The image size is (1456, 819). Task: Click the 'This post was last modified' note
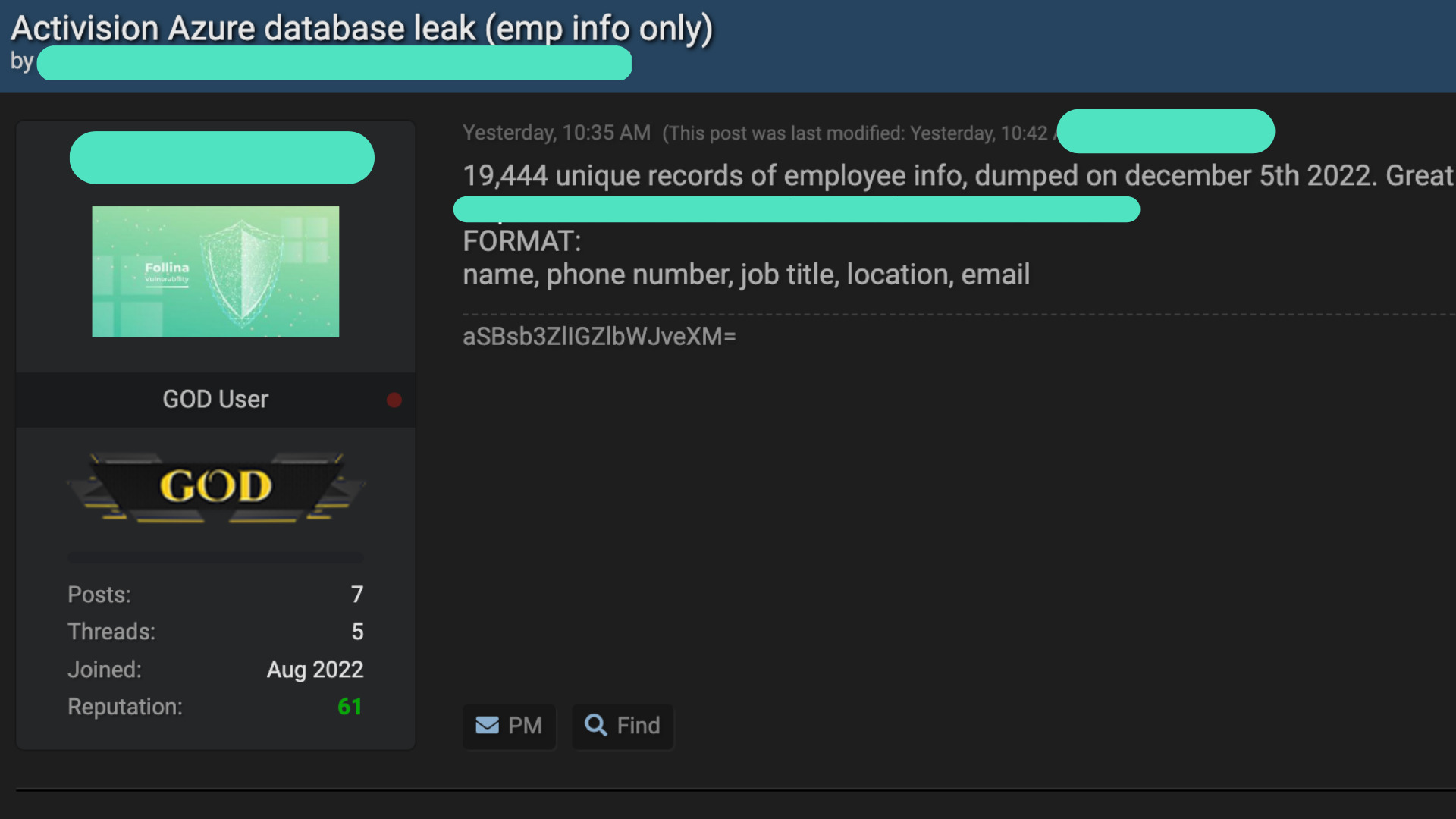(859, 133)
